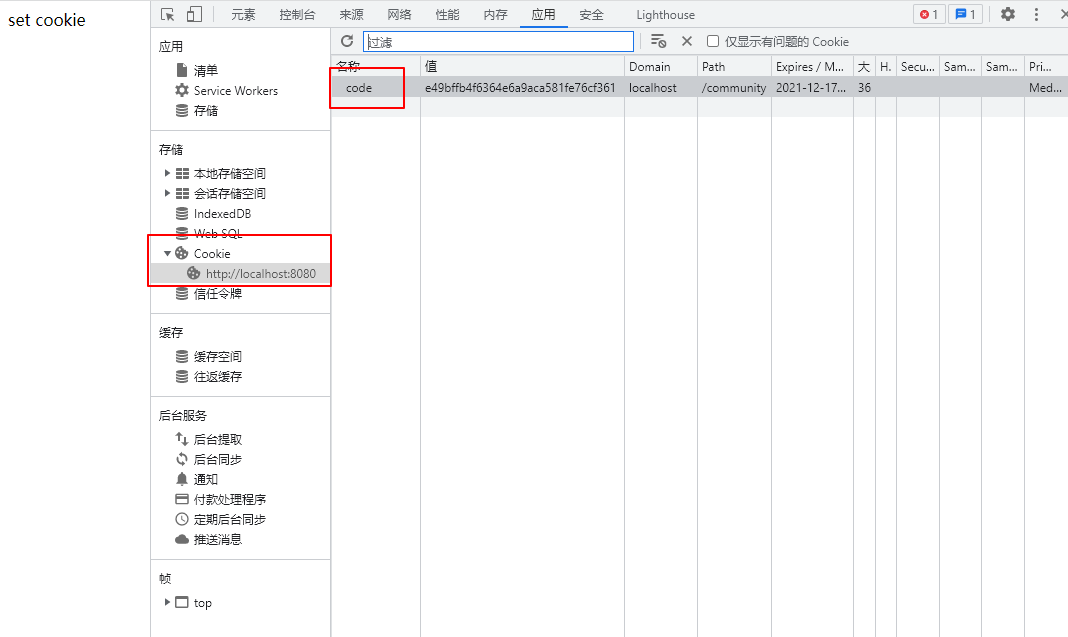Open 后台提取 background fetch

218,439
